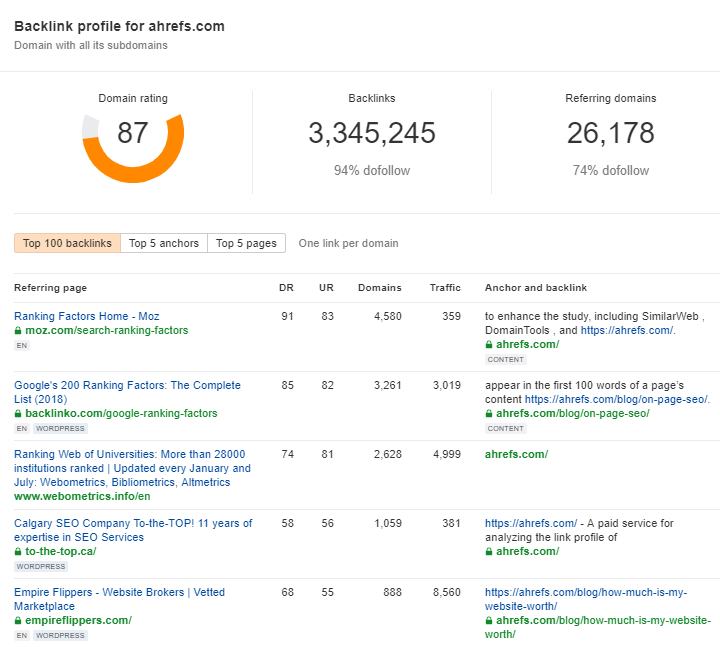The width and height of the screenshot is (720, 647).
Task: Open the Top 5 pages tab
Action: (x=247, y=243)
